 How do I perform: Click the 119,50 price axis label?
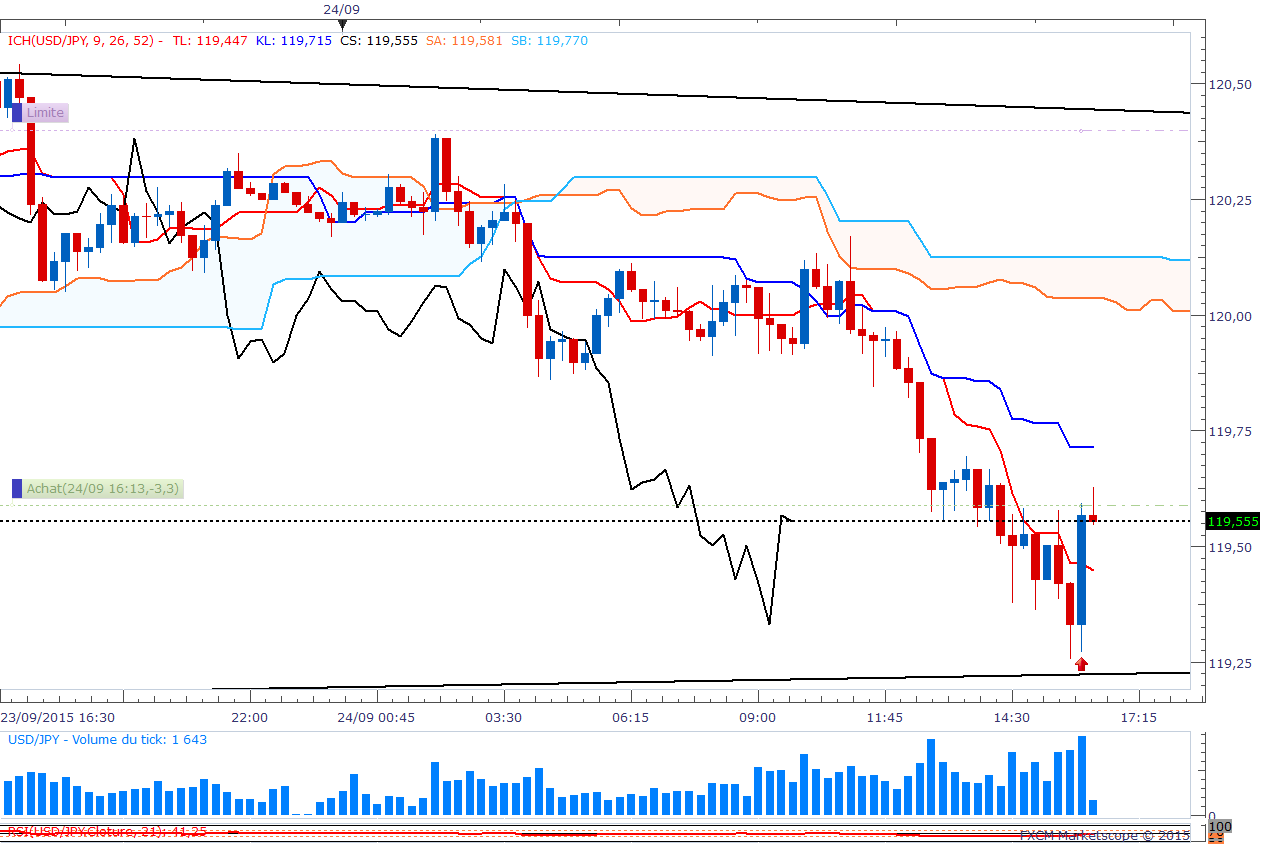[x=1229, y=547]
